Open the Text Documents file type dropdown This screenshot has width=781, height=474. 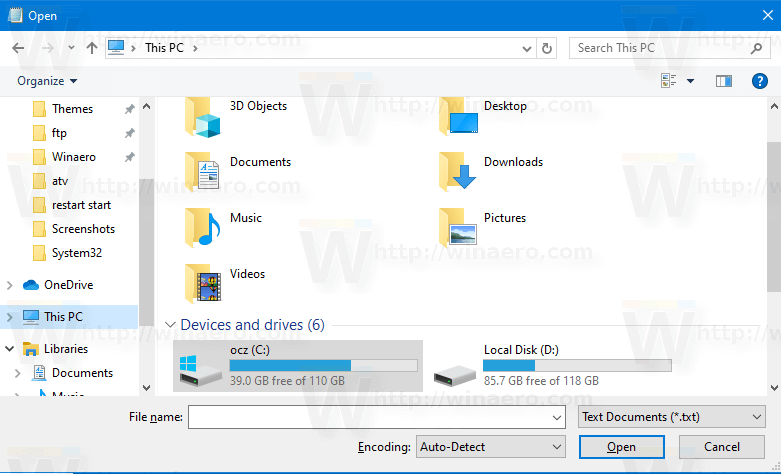tap(671, 417)
